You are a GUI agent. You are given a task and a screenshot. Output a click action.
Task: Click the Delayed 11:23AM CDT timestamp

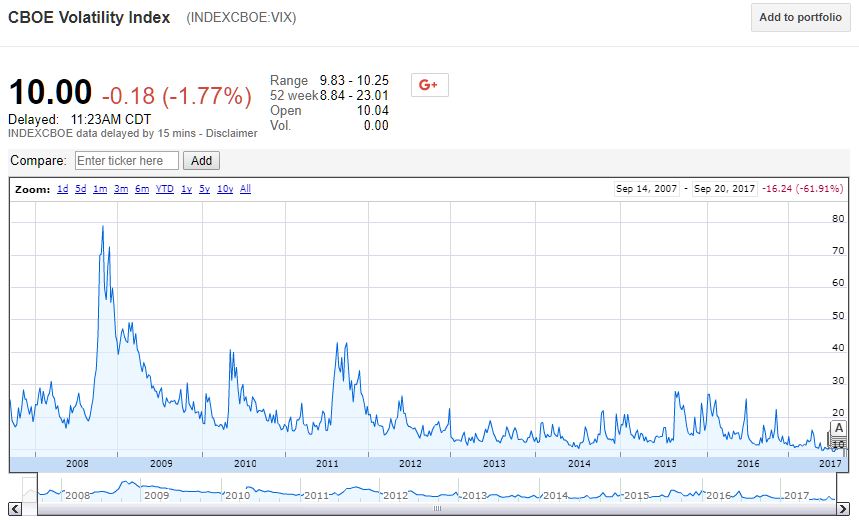click(x=79, y=119)
